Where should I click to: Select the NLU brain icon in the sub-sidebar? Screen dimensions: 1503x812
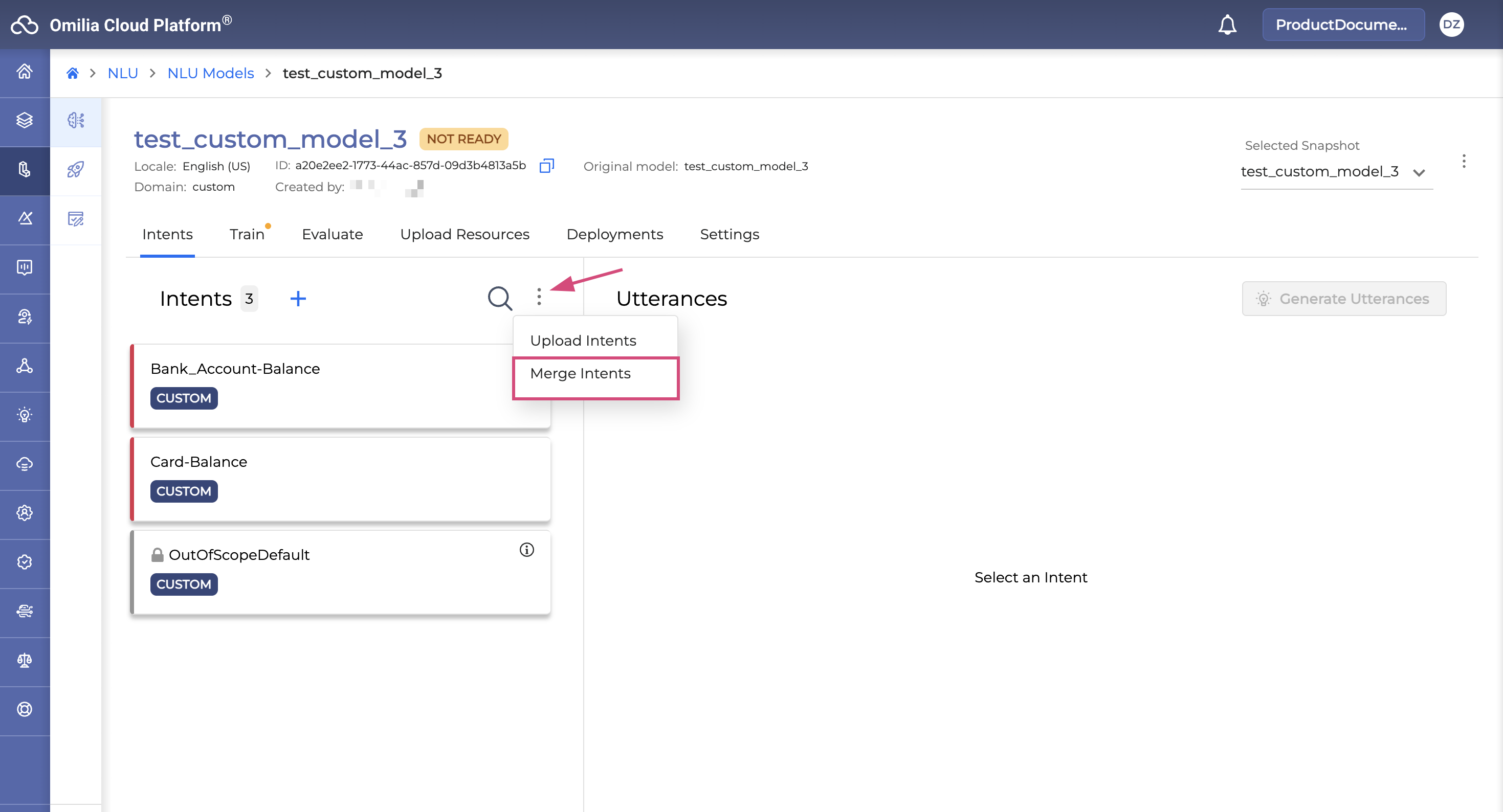point(75,120)
